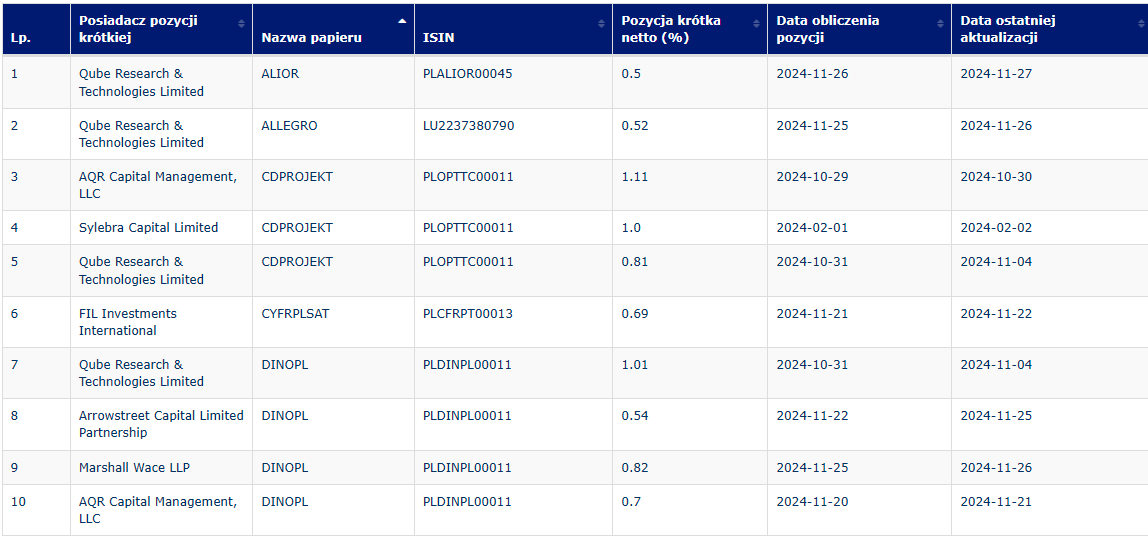
Task: Click AQR Capital Management in row 10
Action: (158, 510)
